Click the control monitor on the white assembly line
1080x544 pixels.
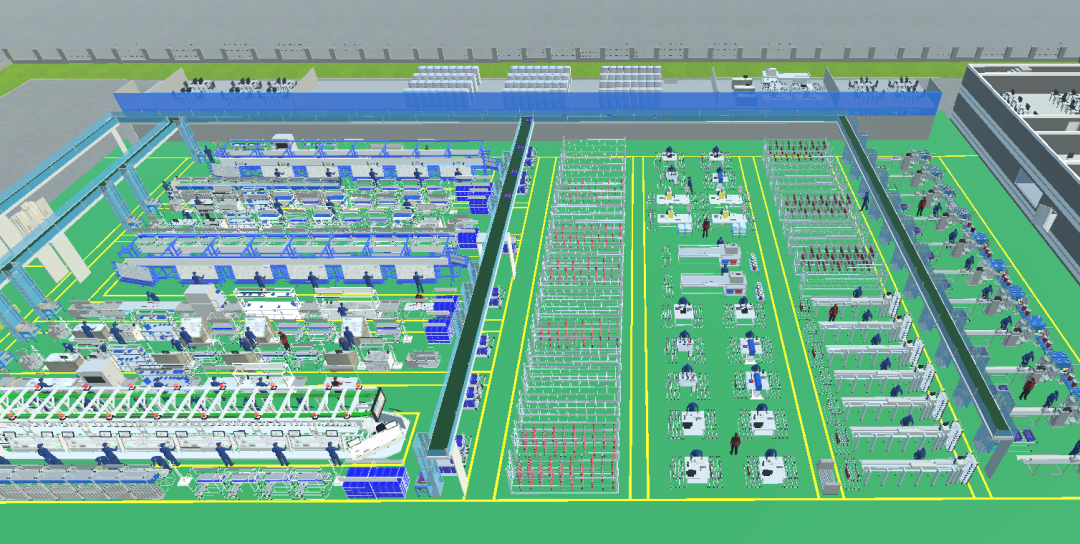378,406
